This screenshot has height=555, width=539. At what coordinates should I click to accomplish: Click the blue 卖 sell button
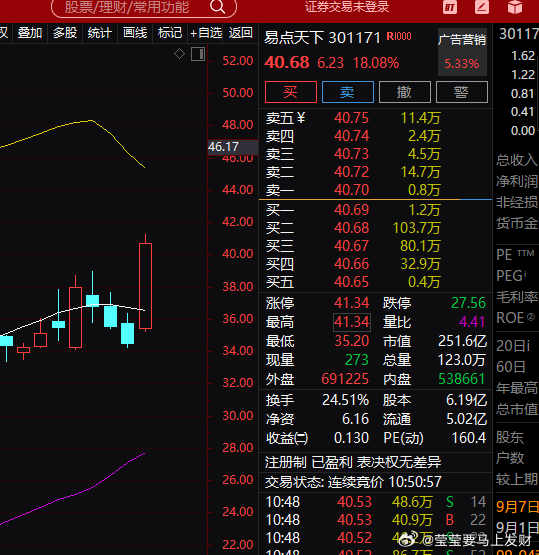[348, 92]
